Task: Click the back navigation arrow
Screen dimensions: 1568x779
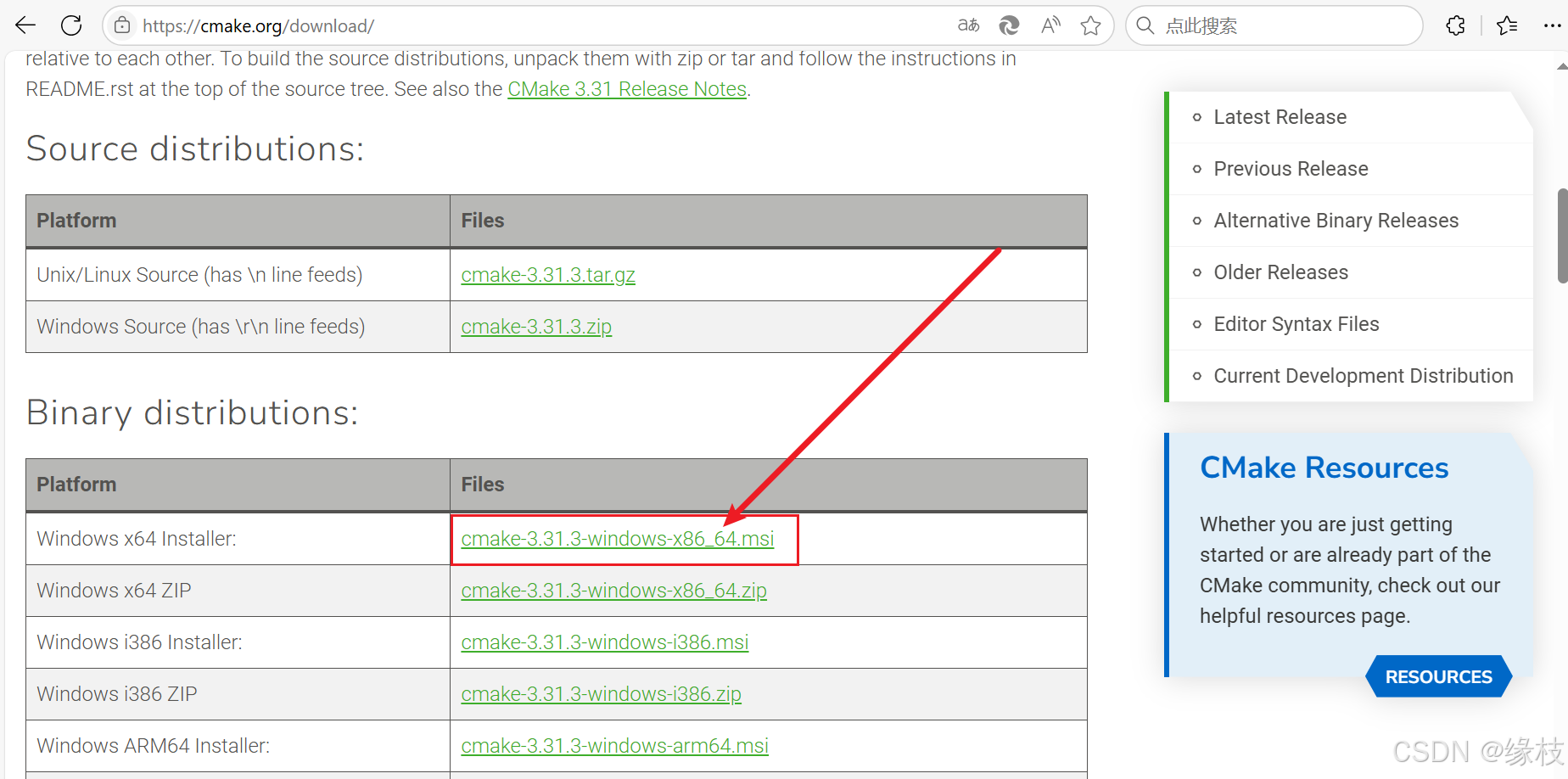Action: [x=25, y=25]
